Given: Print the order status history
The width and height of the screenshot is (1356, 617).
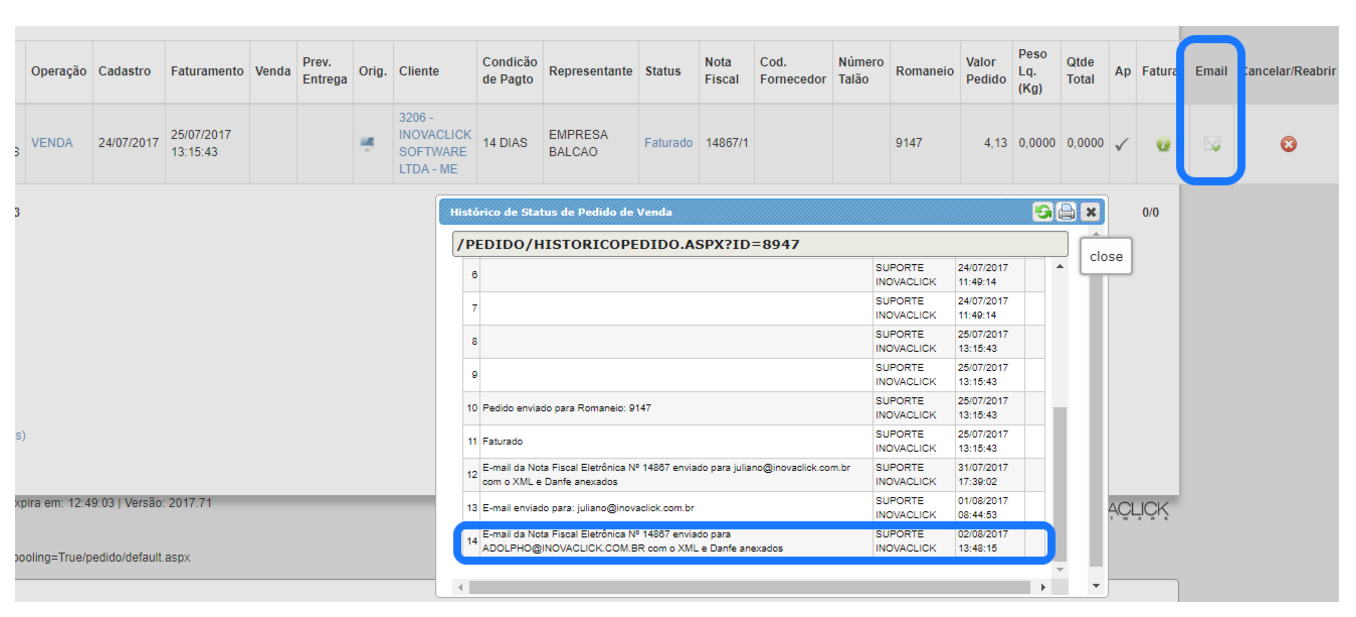Looking at the screenshot, I should [1066, 212].
